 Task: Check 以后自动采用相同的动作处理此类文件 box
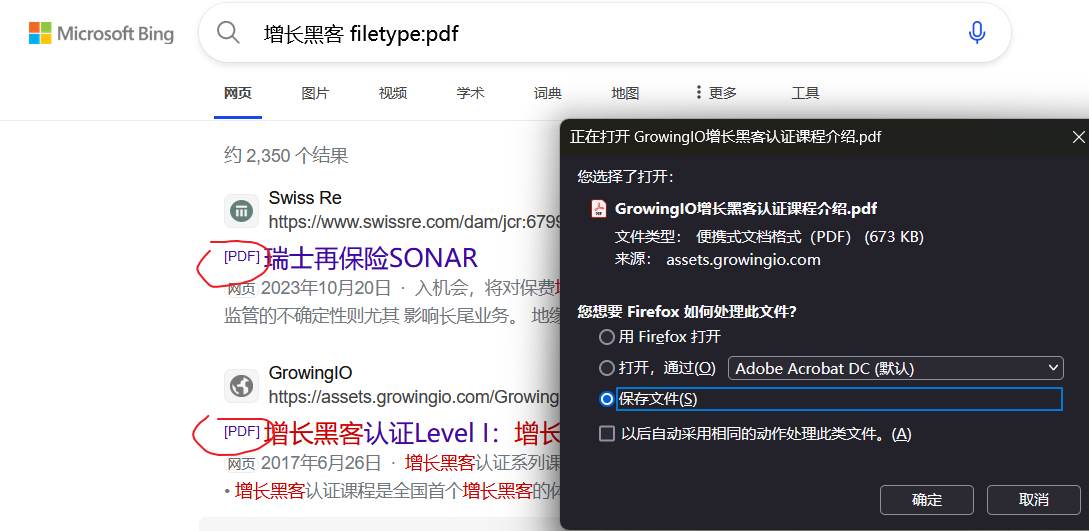(x=607, y=434)
